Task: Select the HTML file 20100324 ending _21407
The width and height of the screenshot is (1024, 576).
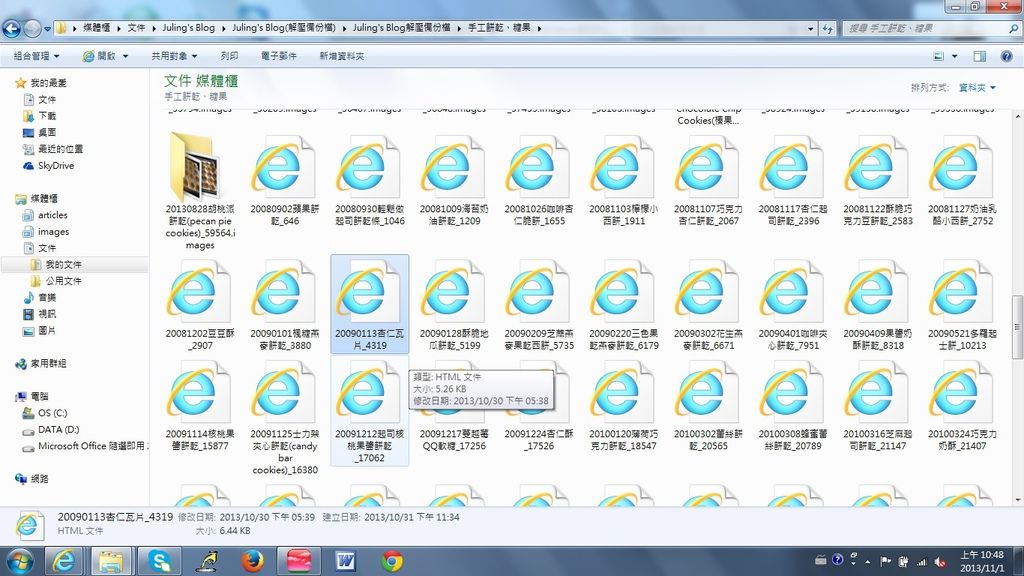Action: (963, 406)
